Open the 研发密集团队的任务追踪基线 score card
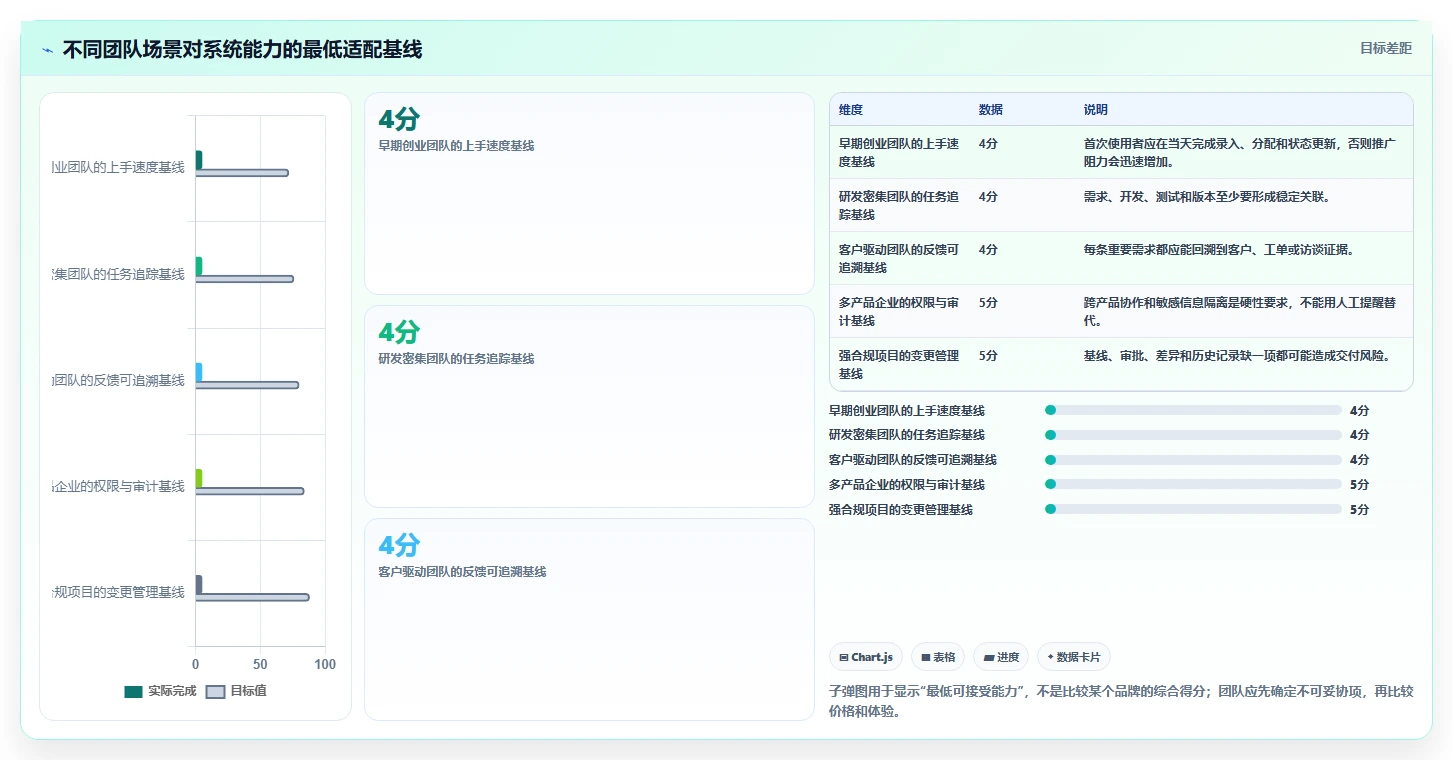The height and width of the screenshot is (760, 1453). pyautogui.click(x=589, y=407)
